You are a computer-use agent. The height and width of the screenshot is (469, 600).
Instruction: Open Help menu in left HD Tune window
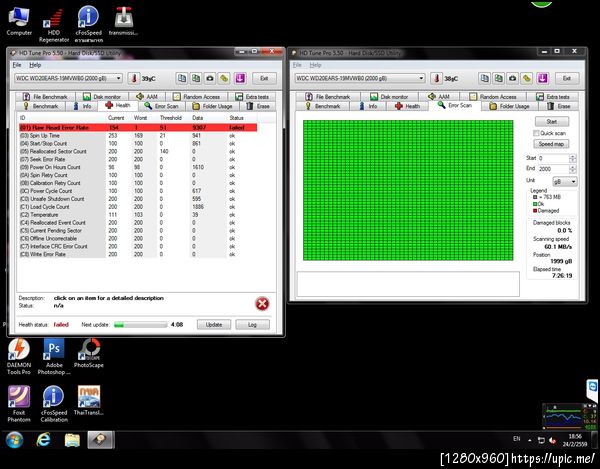click(35, 65)
